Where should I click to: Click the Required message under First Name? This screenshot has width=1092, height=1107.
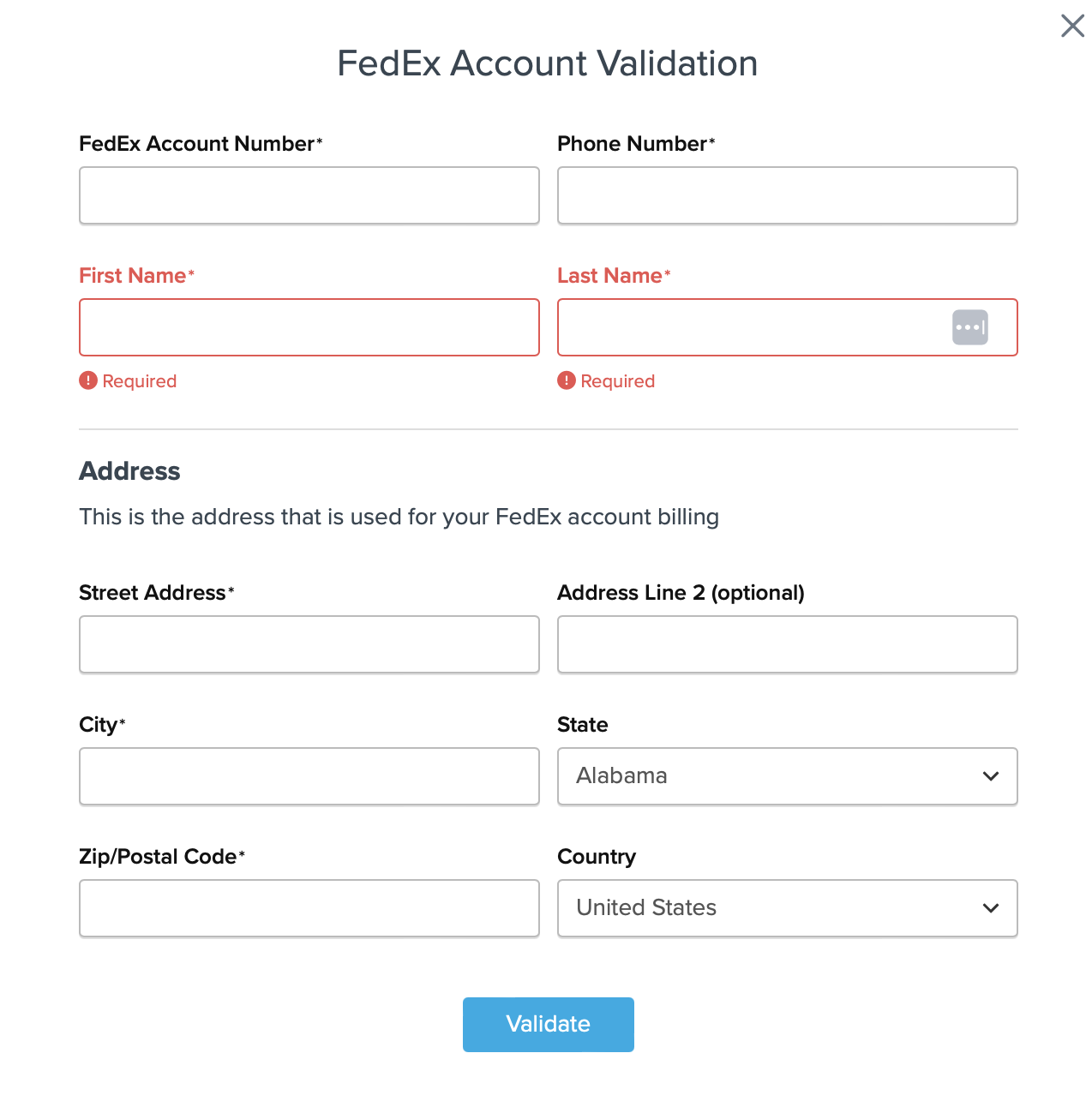click(139, 381)
